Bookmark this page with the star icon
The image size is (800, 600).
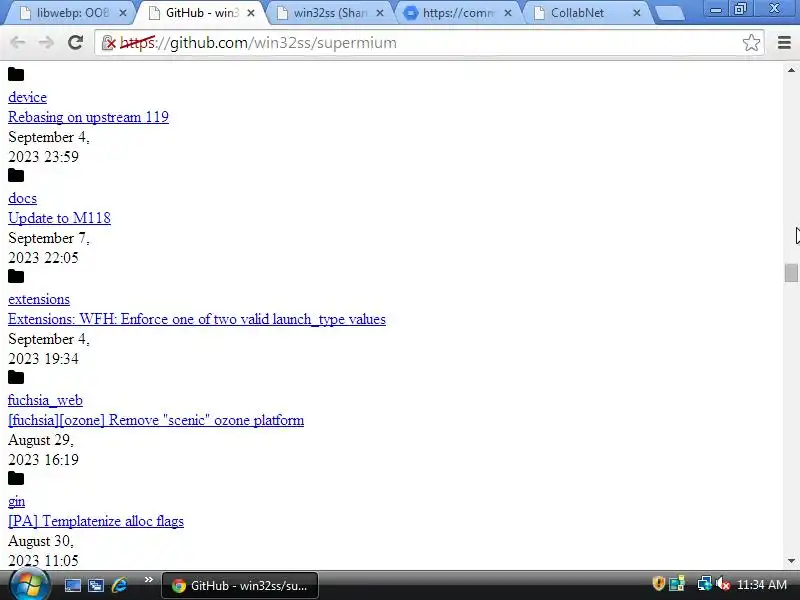[751, 42]
